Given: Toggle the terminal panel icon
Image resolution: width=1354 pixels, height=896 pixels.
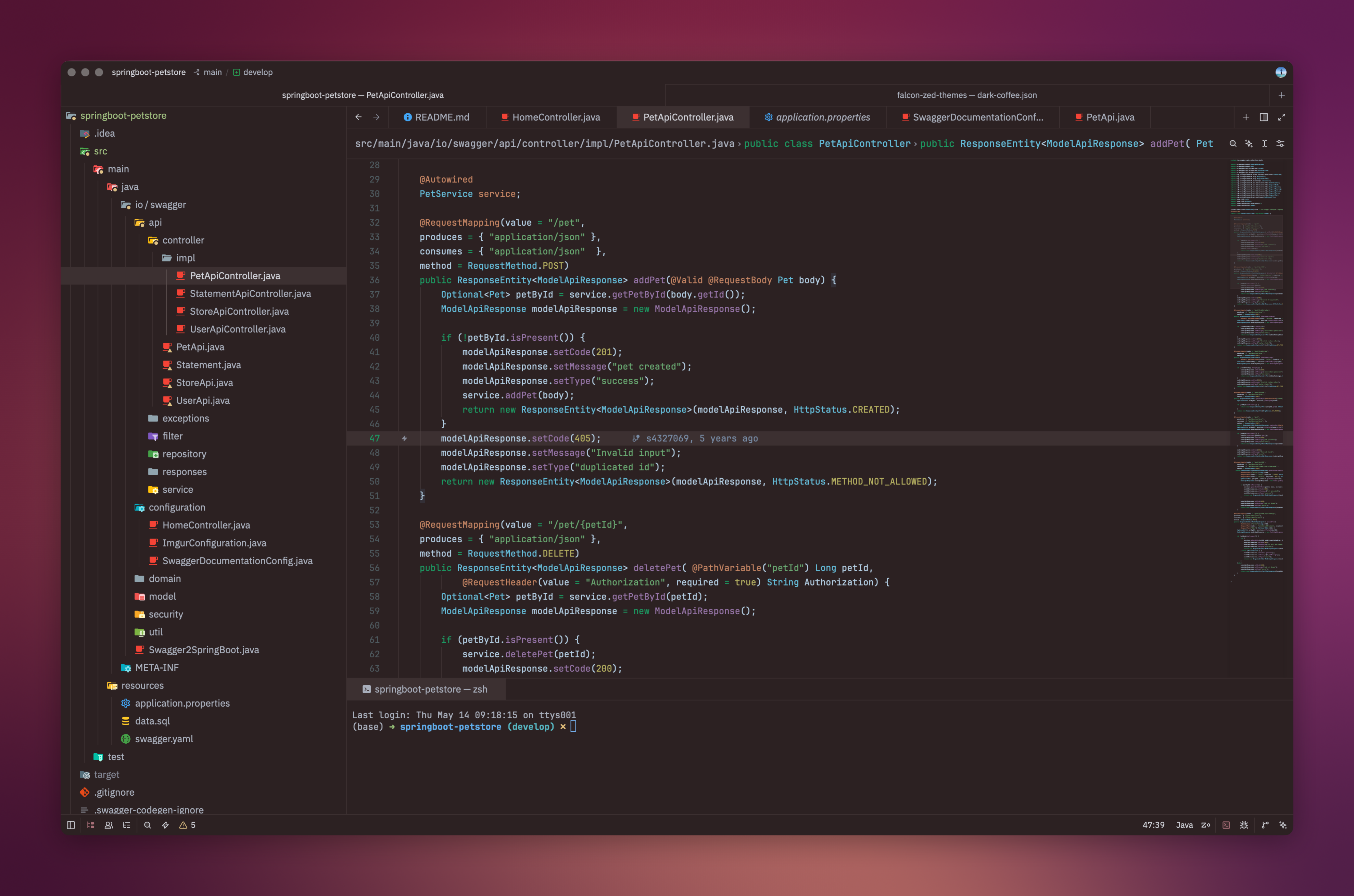Looking at the screenshot, I should (x=1226, y=825).
